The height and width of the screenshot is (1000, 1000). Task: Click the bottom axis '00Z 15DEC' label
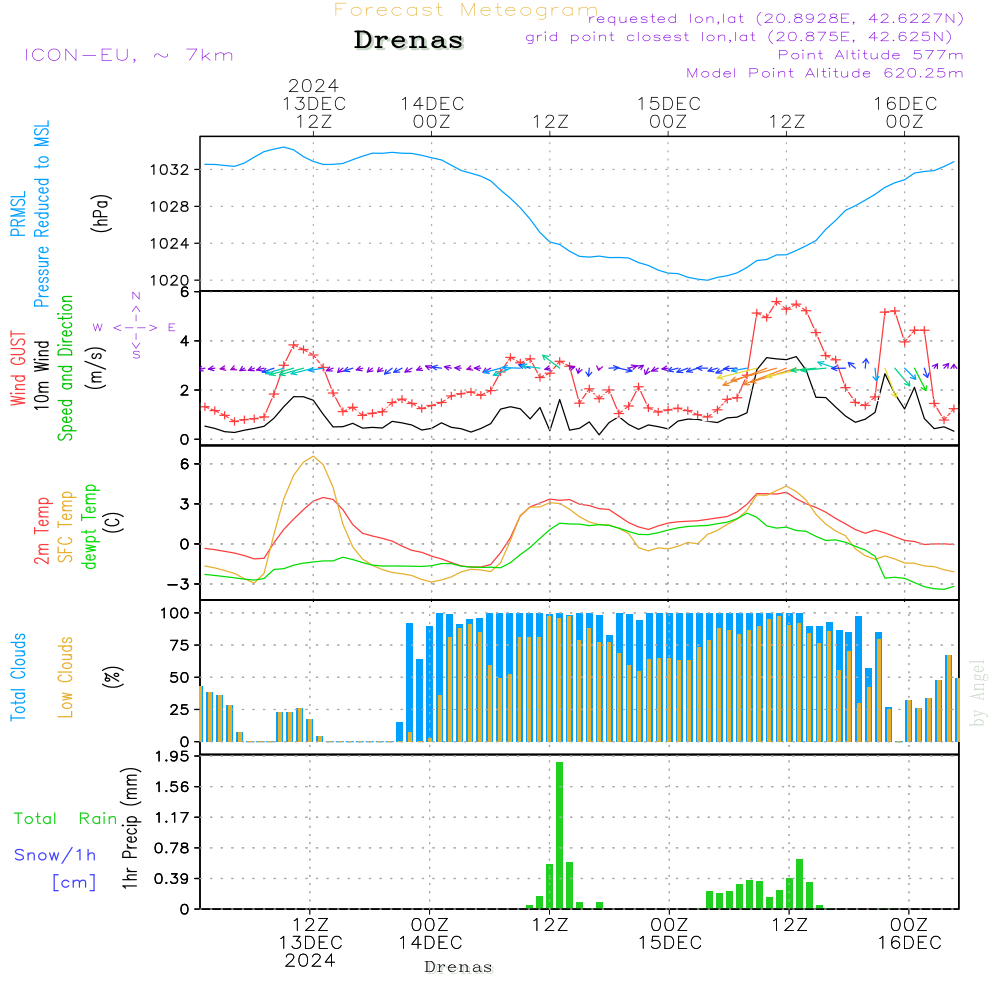pyautogui.click(x=670, y=934)
